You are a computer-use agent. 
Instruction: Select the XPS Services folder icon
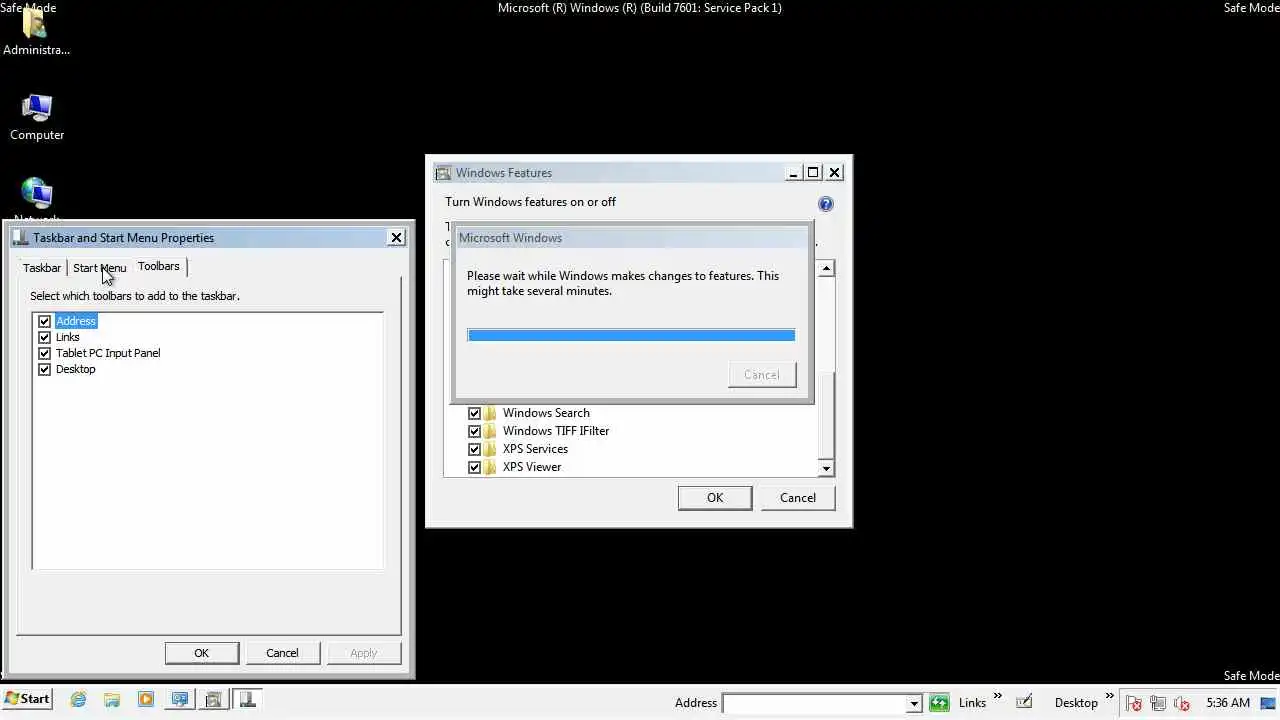pyautogui.click(x=490, y=449)
